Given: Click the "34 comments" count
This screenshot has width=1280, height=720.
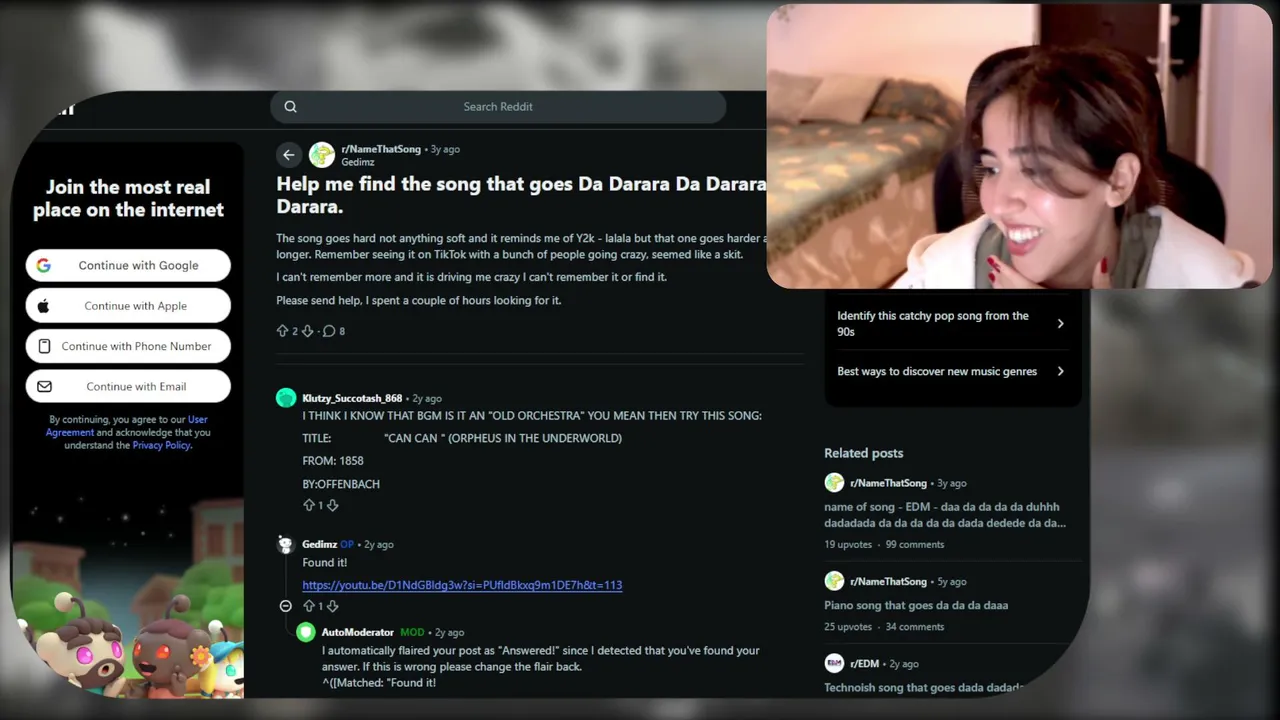Looking at the screenshot, I should (914, 627).
